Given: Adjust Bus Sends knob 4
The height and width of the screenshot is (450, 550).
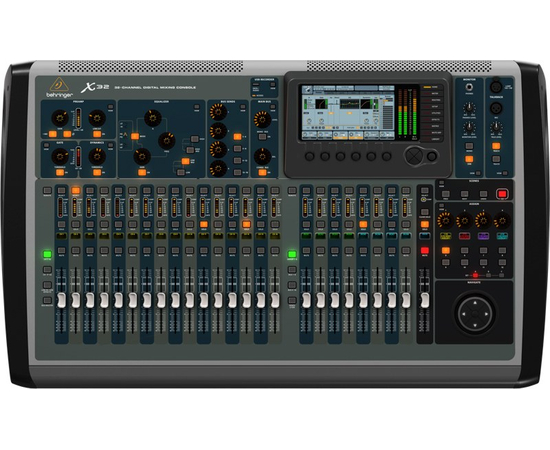Looking at the screenshot, I should coord(218,169).
